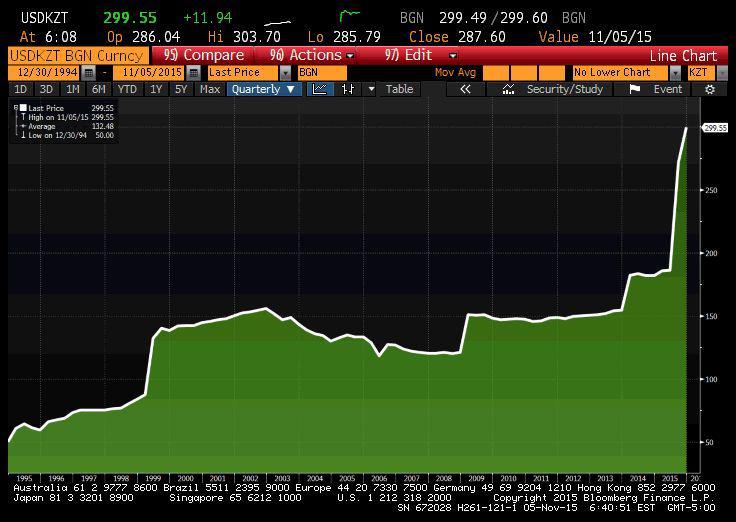This screenshot has width=736, height=522.
Task: Switch to the bar chart type icon
Action: click(x=348, y=89)
